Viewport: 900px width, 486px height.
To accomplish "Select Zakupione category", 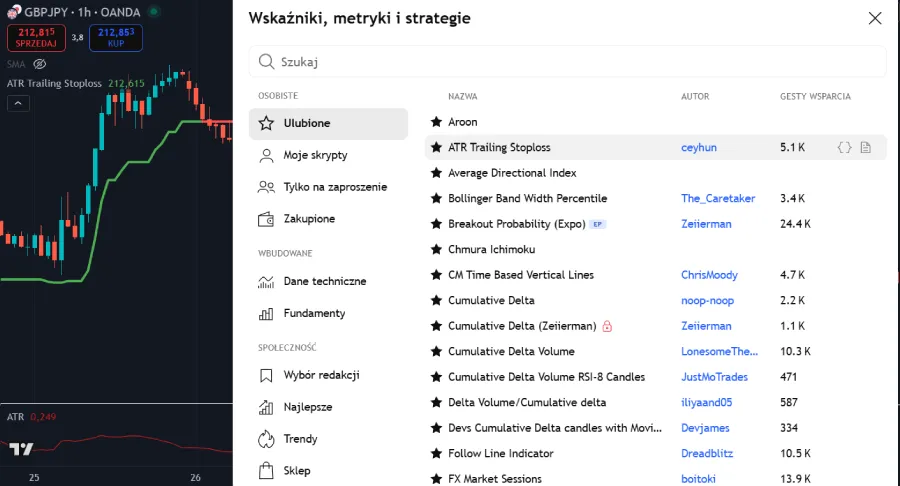I will [328, 219].
